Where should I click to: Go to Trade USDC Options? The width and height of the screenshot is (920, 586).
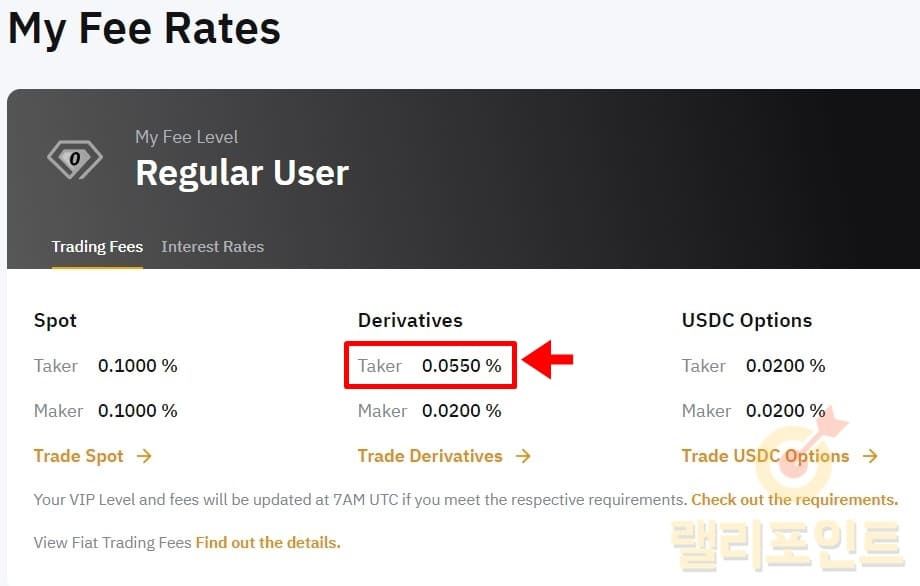tap(765, 456)
